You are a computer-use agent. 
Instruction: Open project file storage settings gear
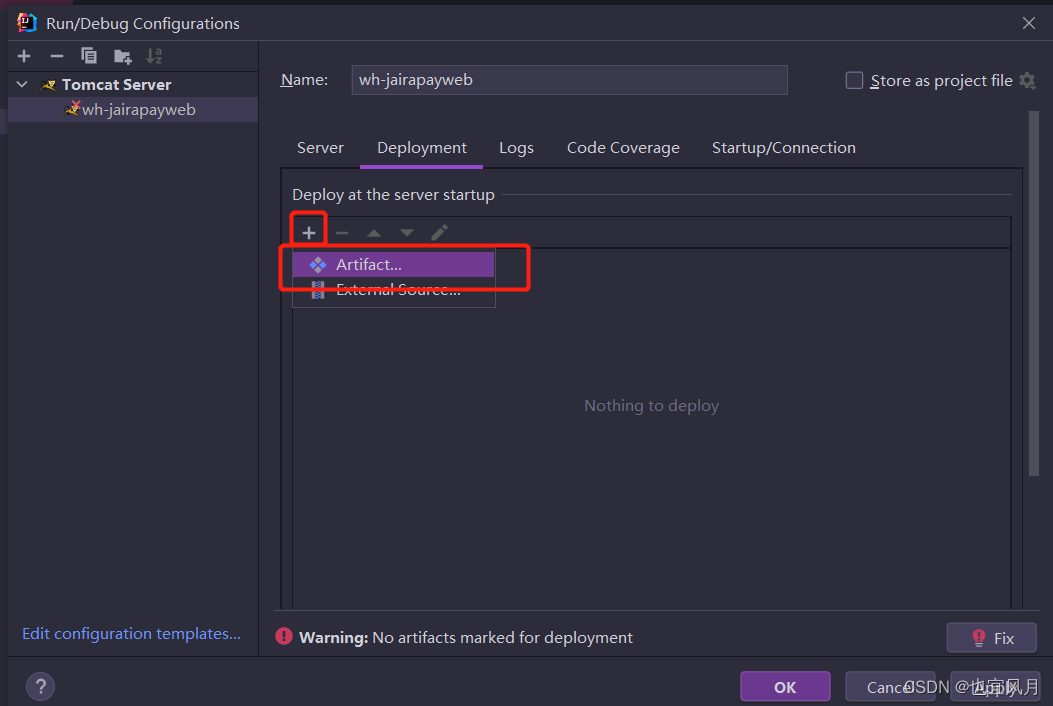point(1027,81)
